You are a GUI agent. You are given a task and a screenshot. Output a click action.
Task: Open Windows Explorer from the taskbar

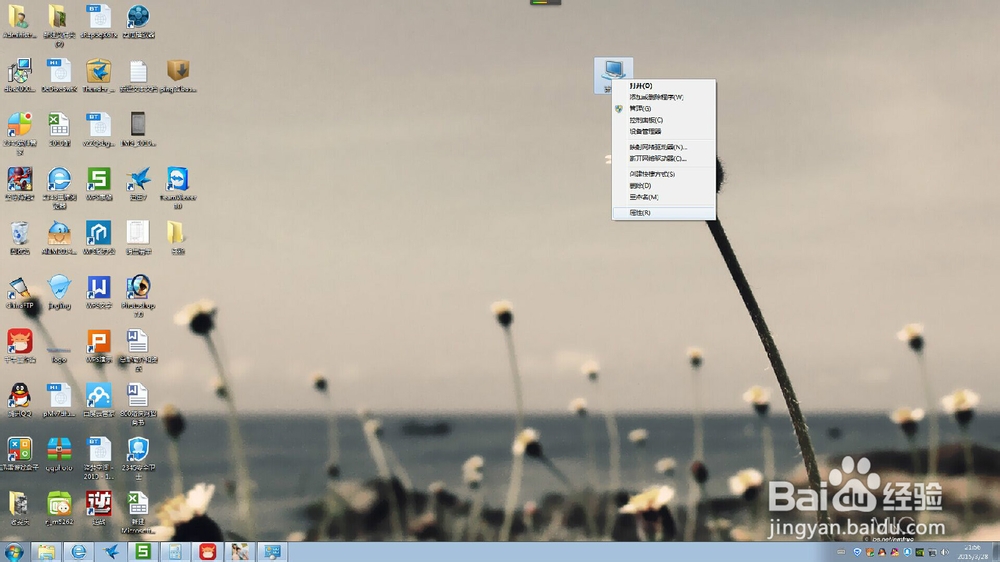pyautogui.click(x=46, y=552)
